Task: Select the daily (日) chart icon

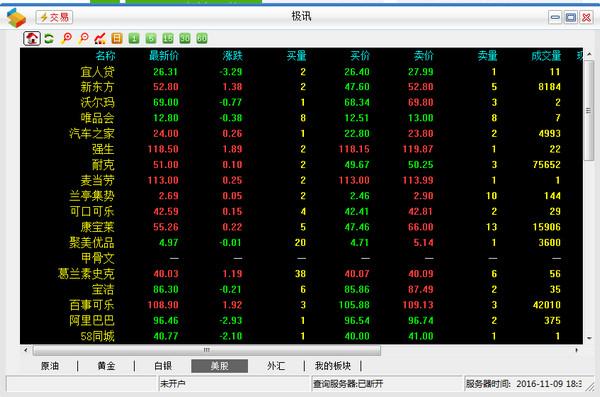Action: click(x=117, y=38)
